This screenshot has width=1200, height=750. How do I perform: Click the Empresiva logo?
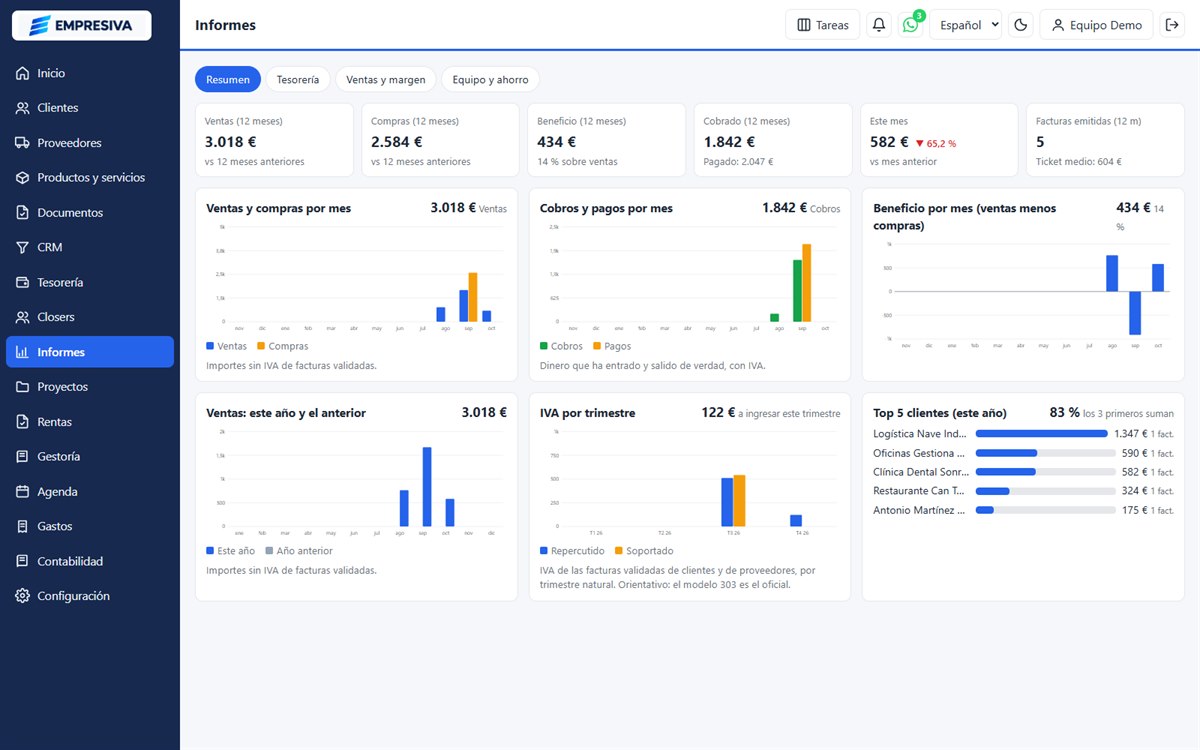coord(81,25)
